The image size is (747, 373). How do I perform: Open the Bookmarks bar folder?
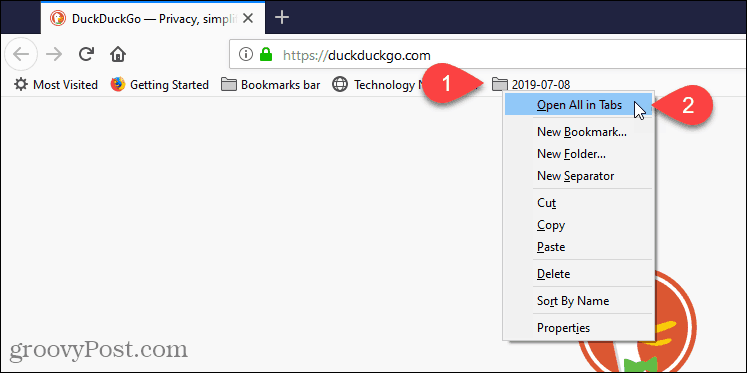coord(271,85)
